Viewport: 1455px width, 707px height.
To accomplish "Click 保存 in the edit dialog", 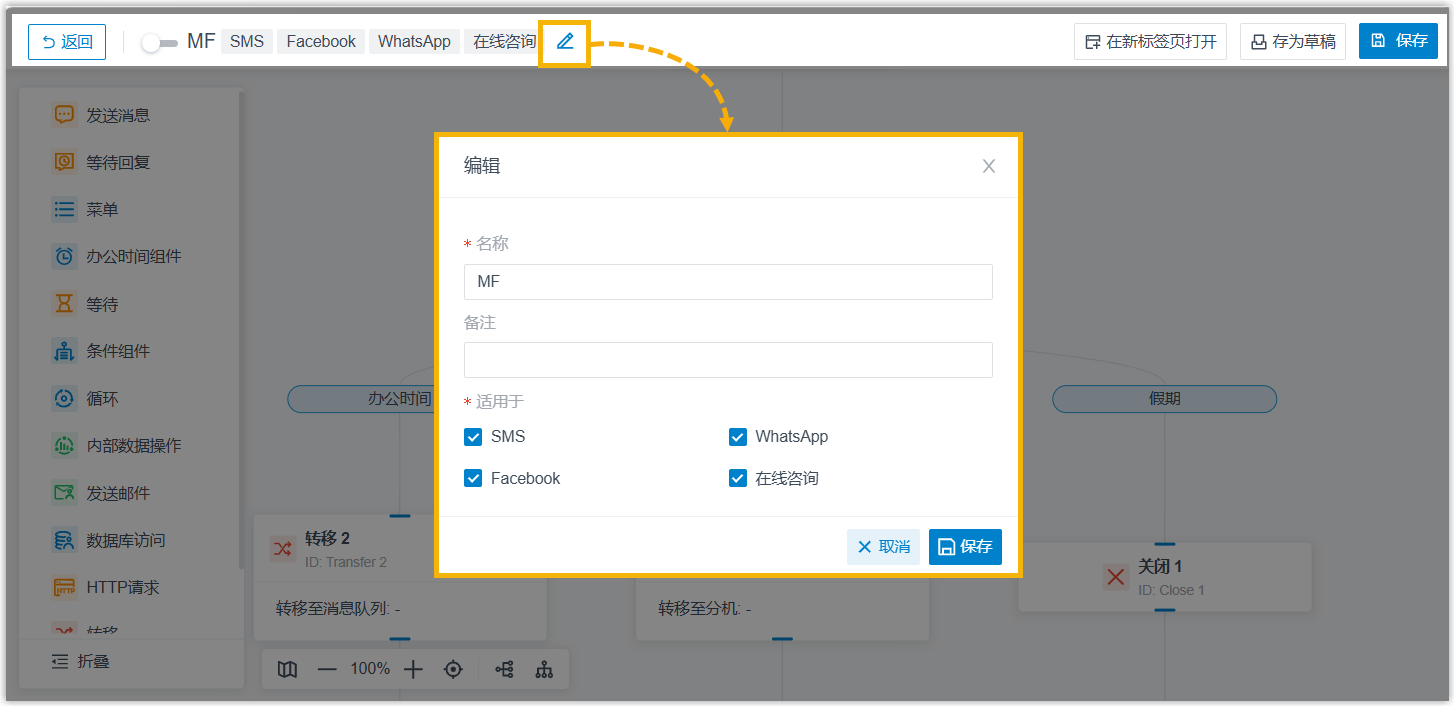I will pos(965,547).
